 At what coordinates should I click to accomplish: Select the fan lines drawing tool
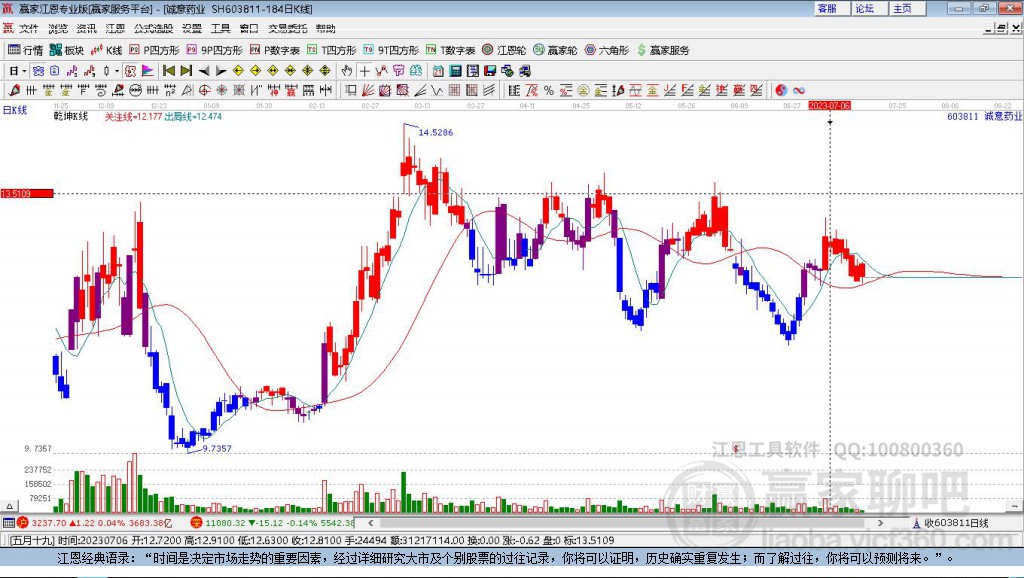(367, 90)
